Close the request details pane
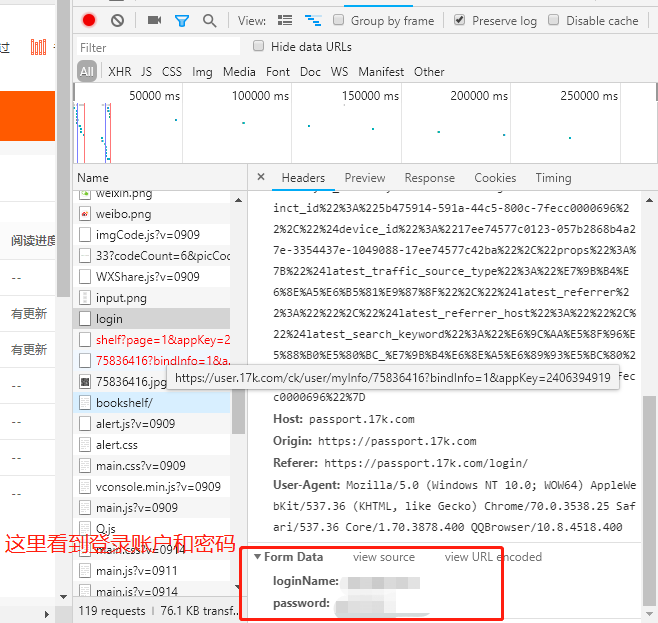The height and width of the screenshot is (623, 658). click(x=261, y=177)
